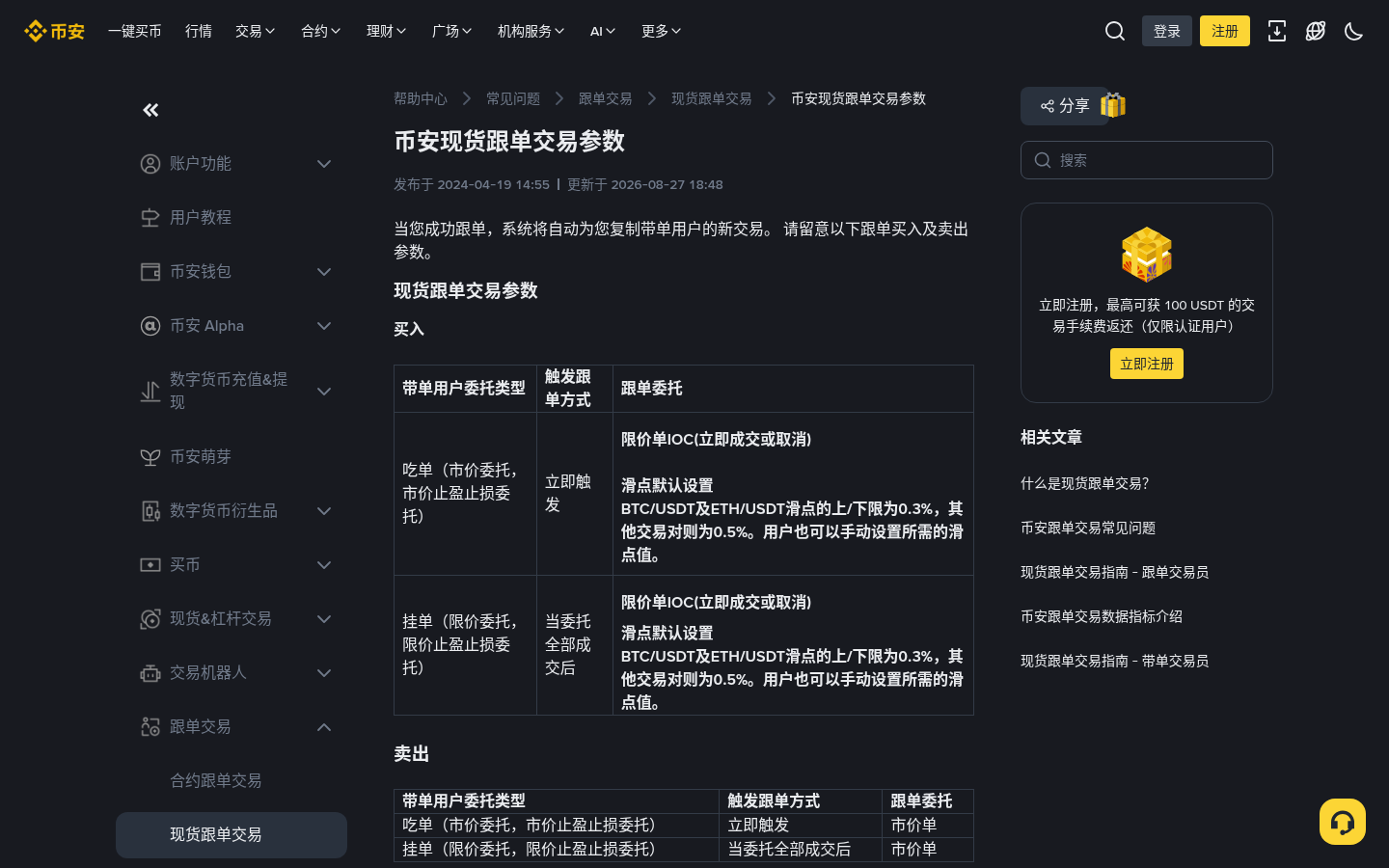1389x868 pixels.
Task: Click the 分享 share button
Action: pyautogui.click(x=1065, y=106)
